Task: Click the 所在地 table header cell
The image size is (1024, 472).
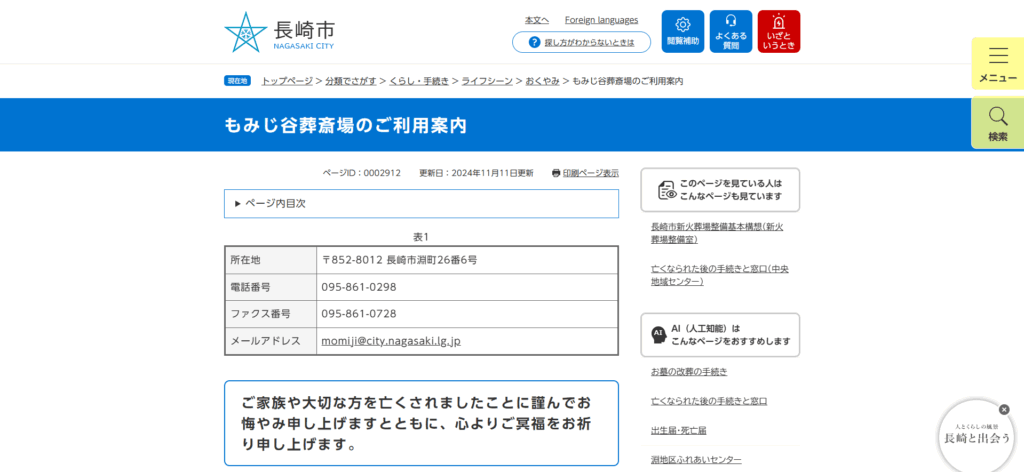Action: click(x=270, y=260)
